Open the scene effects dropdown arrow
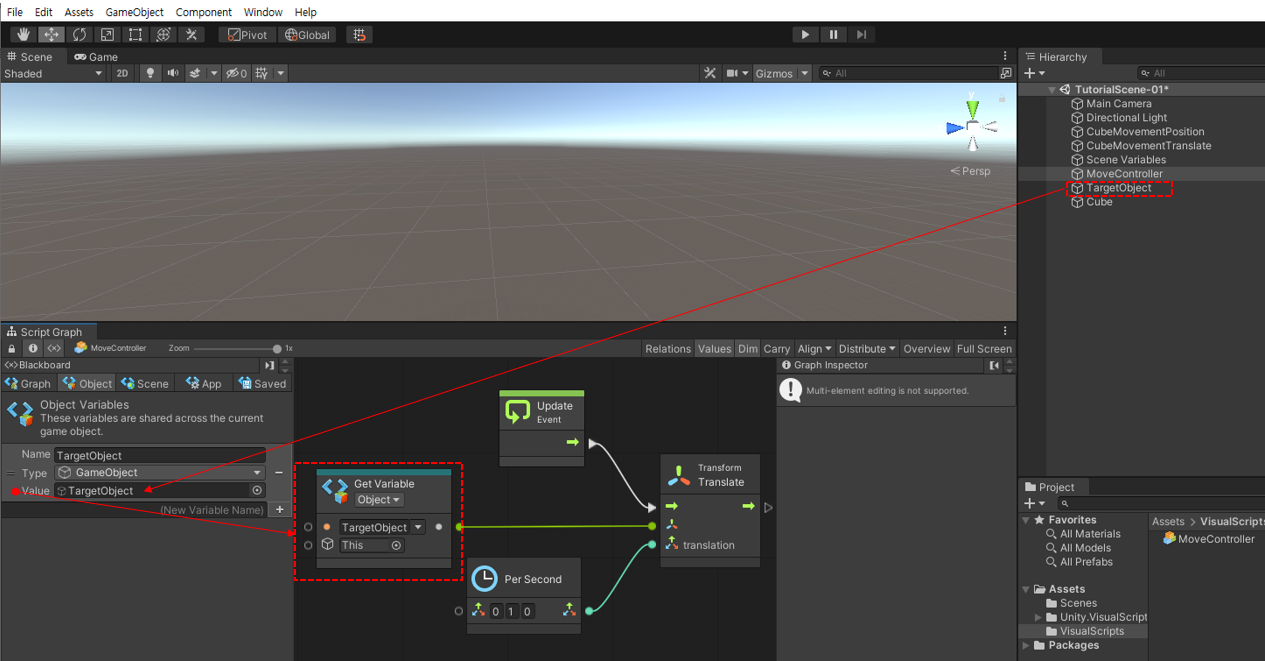 [213, 73]
